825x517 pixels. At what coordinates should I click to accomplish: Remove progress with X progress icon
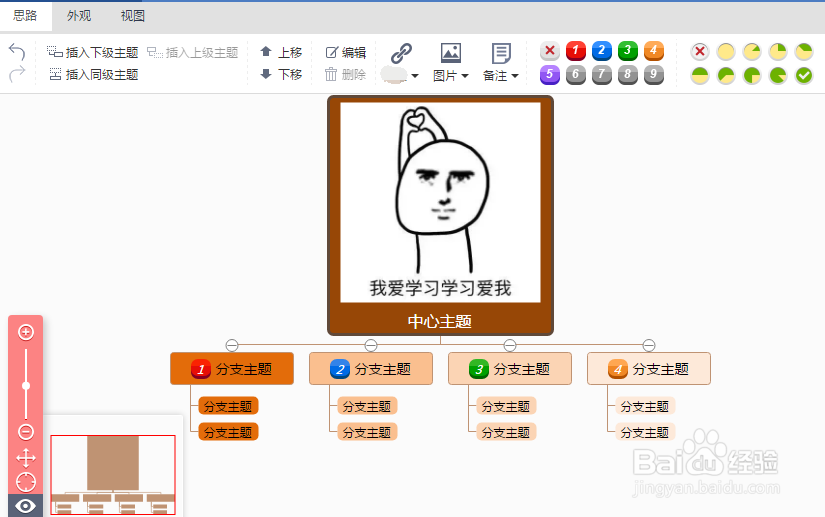click(700, 51)
